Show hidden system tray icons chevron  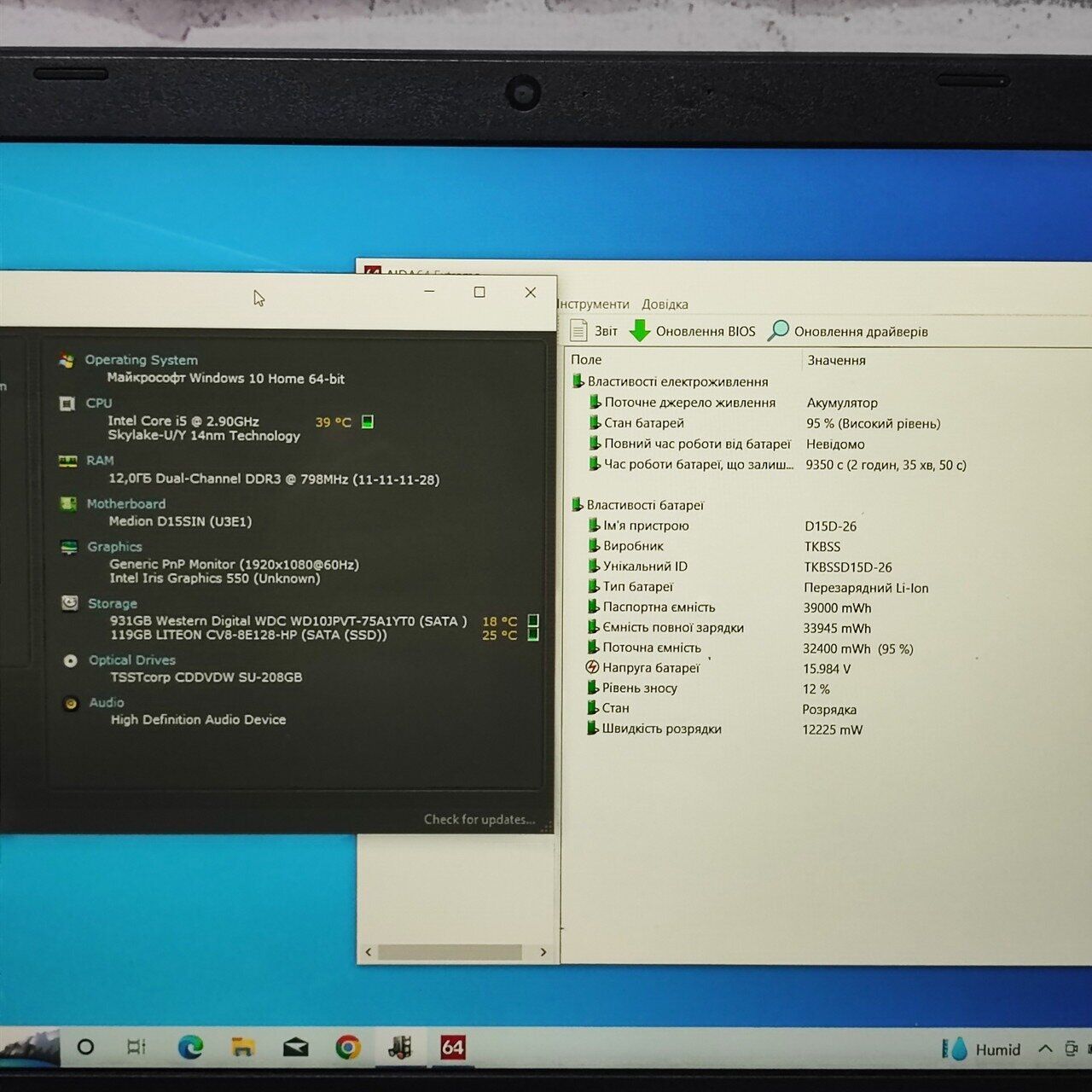[x=1045, y=1048]
